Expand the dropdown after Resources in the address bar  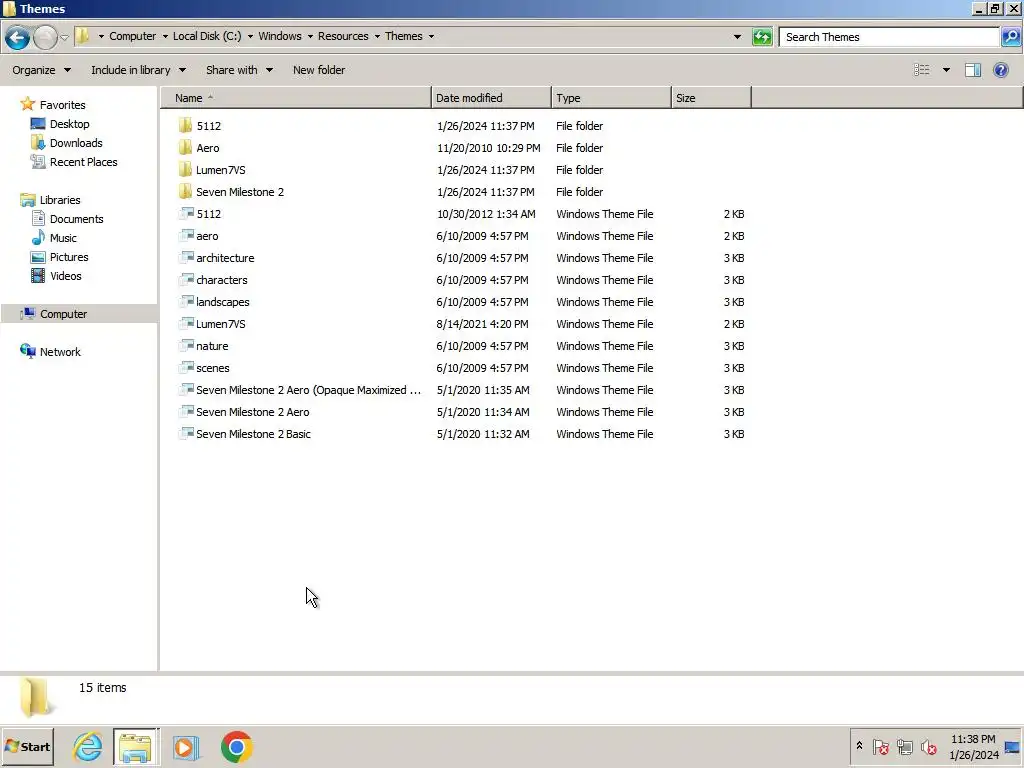click(377, 37)
